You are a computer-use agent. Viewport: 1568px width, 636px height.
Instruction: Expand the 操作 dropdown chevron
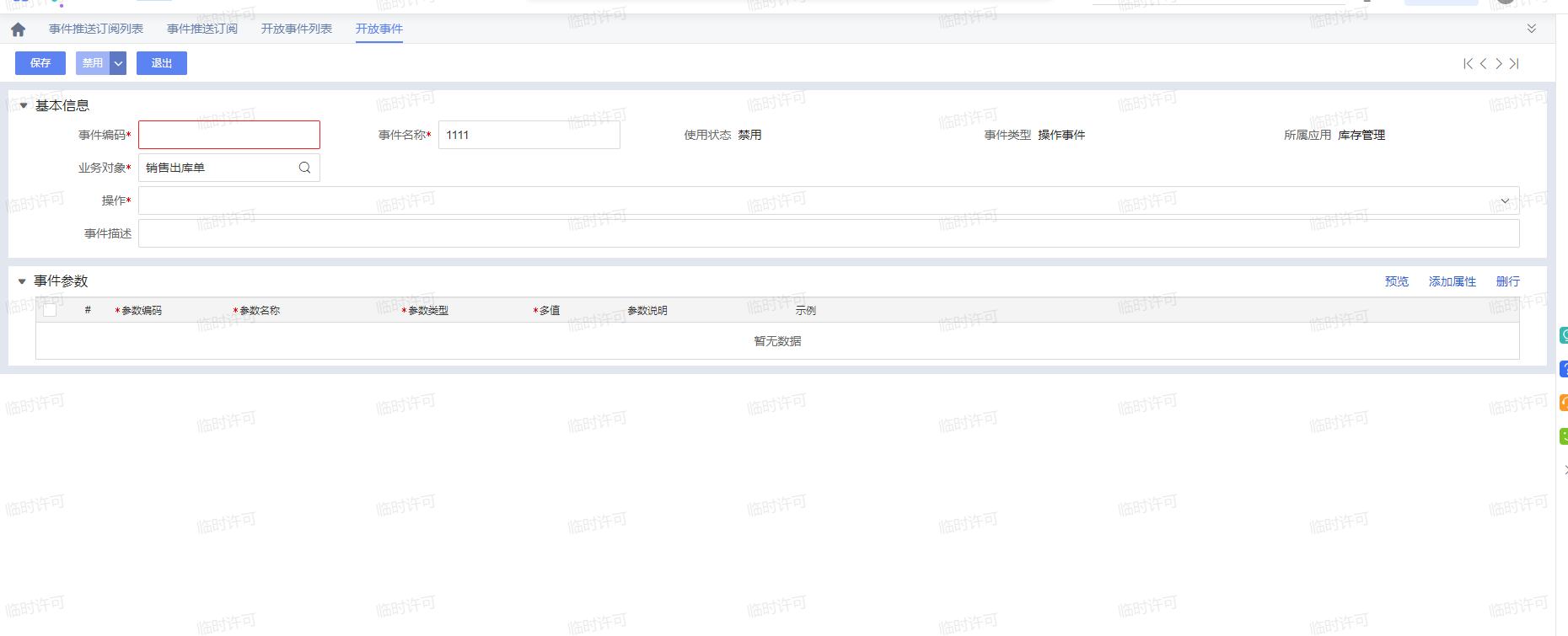click(1505, 200)
